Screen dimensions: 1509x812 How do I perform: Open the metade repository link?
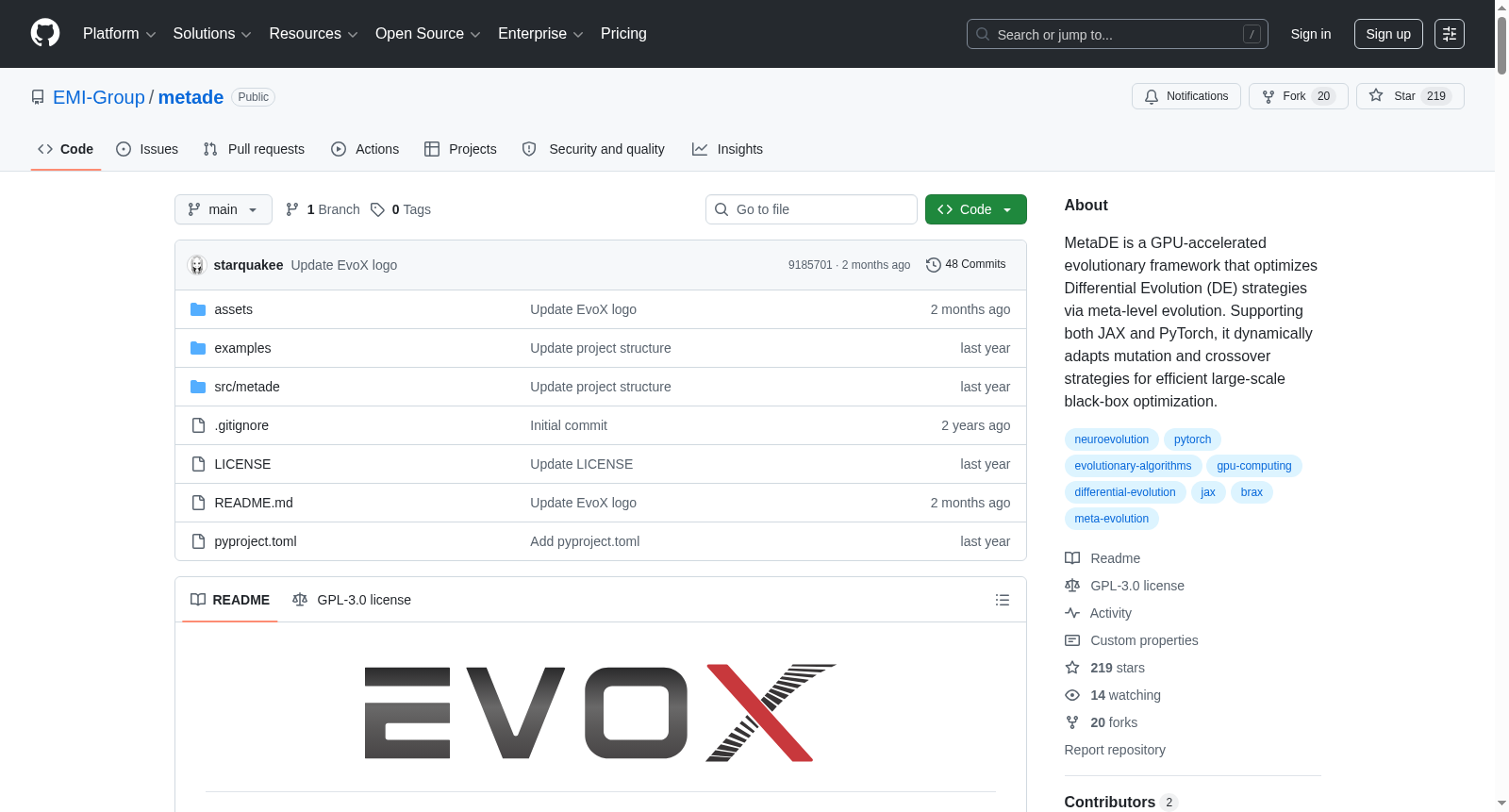(191, 97)
